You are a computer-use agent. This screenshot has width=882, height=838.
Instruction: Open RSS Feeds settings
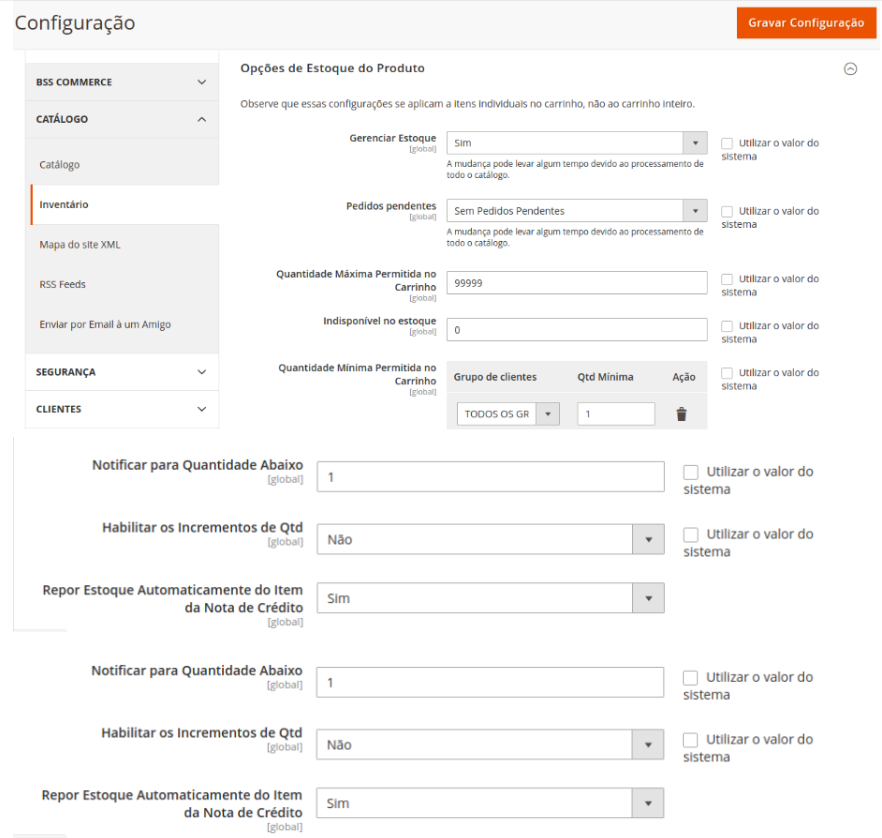click(x=63, y=285)
